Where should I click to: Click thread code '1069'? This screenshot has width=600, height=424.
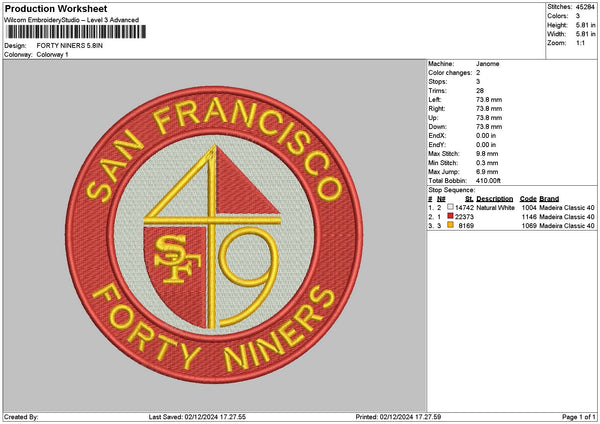click(x=529, y=226)
